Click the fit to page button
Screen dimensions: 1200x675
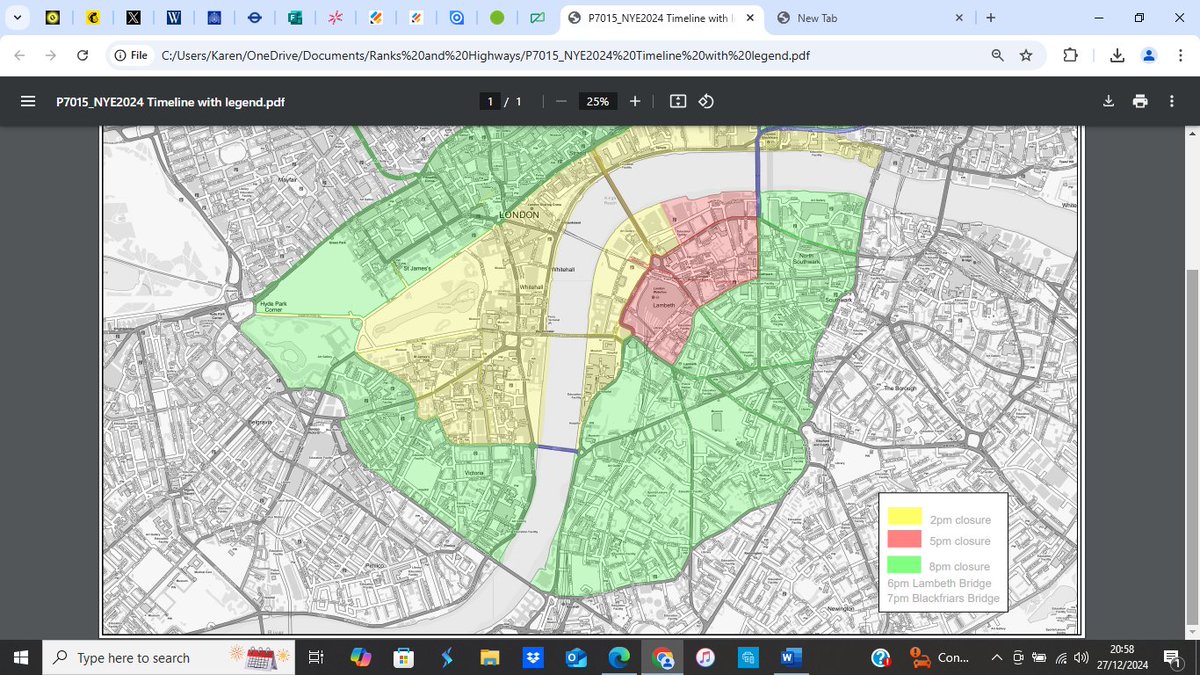pyautogui.click(x=678, y=101)
